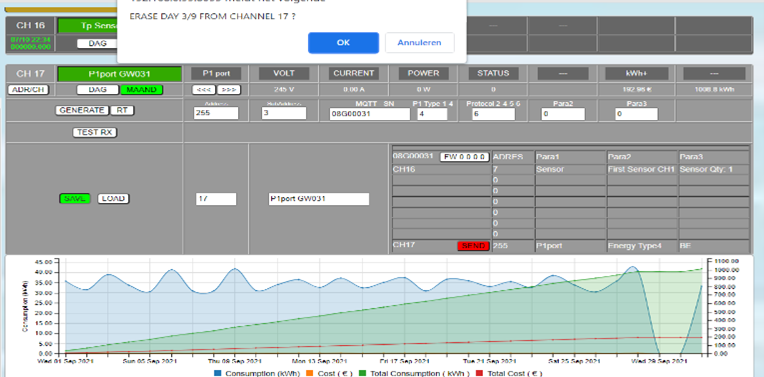Toggle Total Cost series in chart legend
This screenshot has width=764, height=377.
(508, 373)
